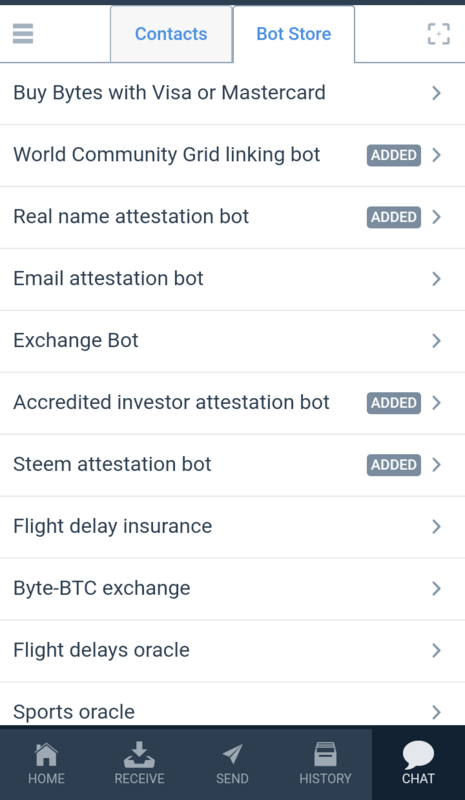
Task: Tap chevron beside Sports oracle
Action: pos(436,712)
